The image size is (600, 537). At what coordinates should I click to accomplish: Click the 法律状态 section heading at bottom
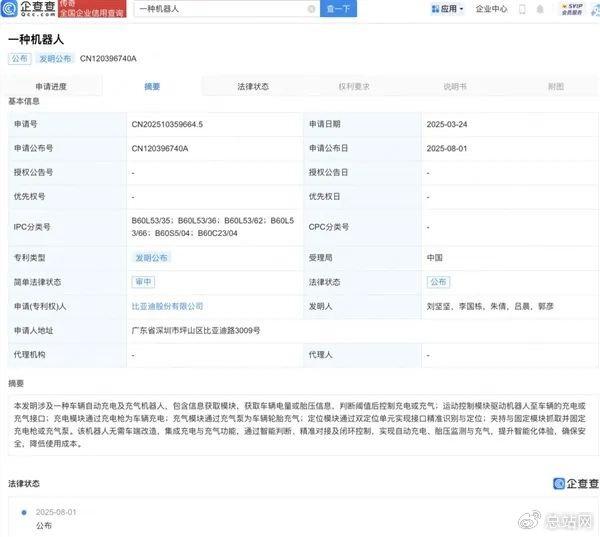coord(24,483)
